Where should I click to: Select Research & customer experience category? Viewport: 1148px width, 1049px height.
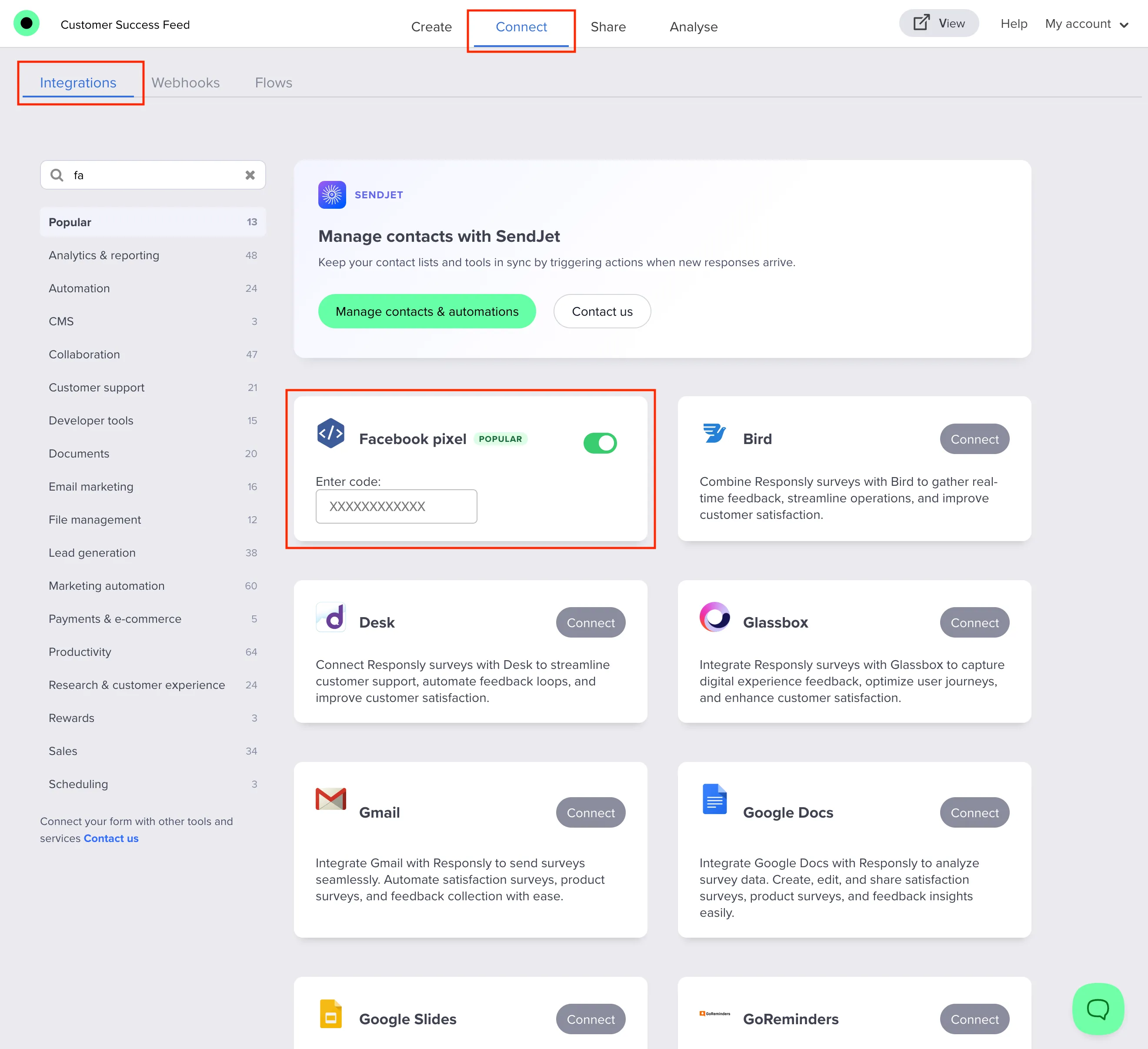(153, 685)
